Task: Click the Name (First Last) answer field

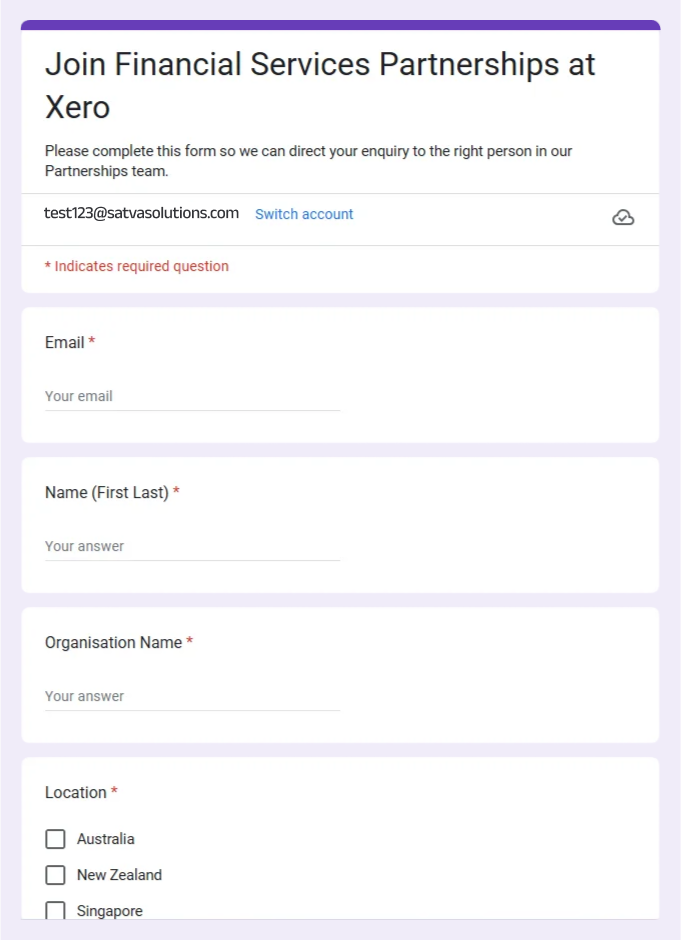Action: pyautogui.click(x=192, y=547)
